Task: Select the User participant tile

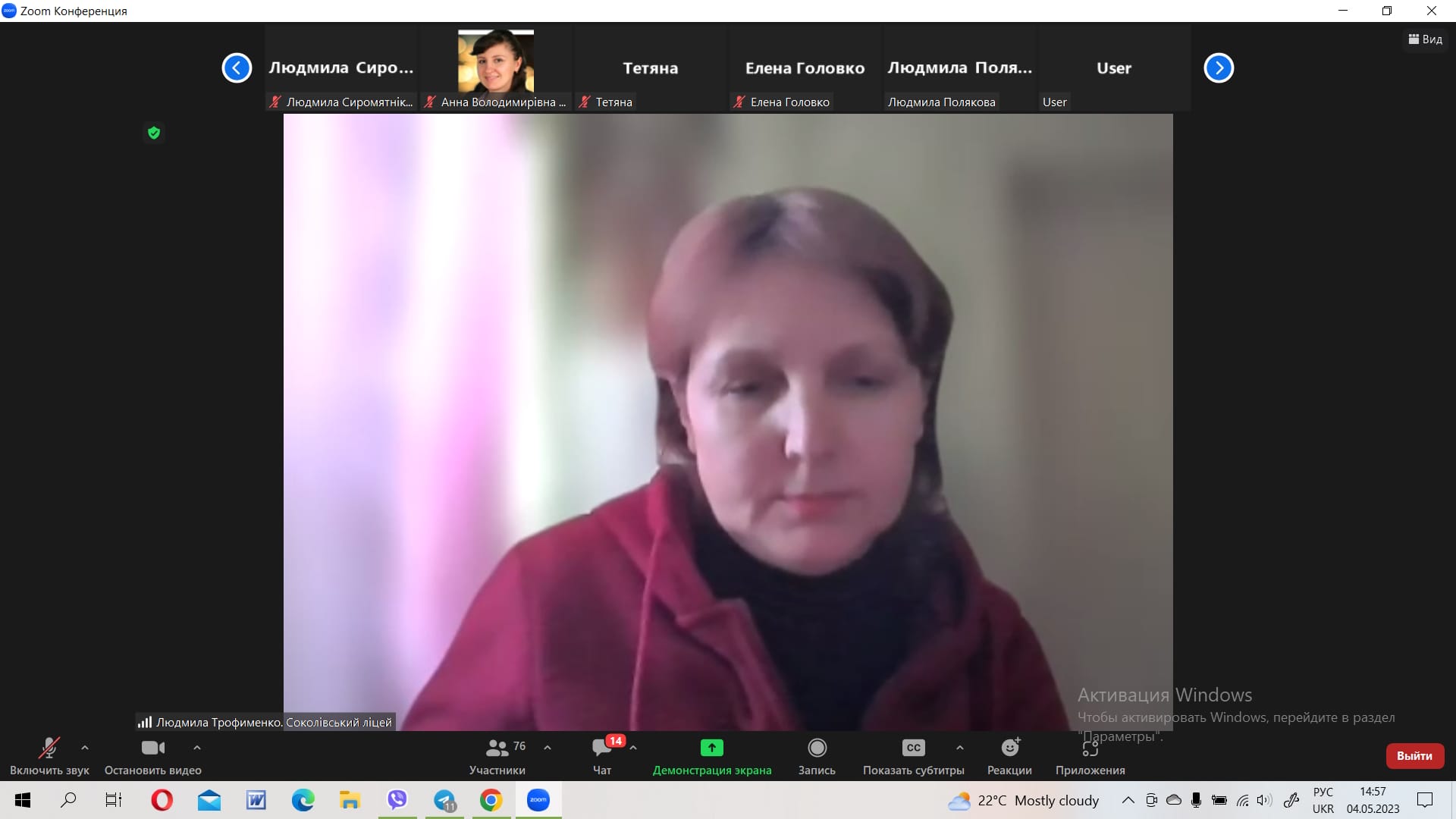Action: click(1114, 68)
